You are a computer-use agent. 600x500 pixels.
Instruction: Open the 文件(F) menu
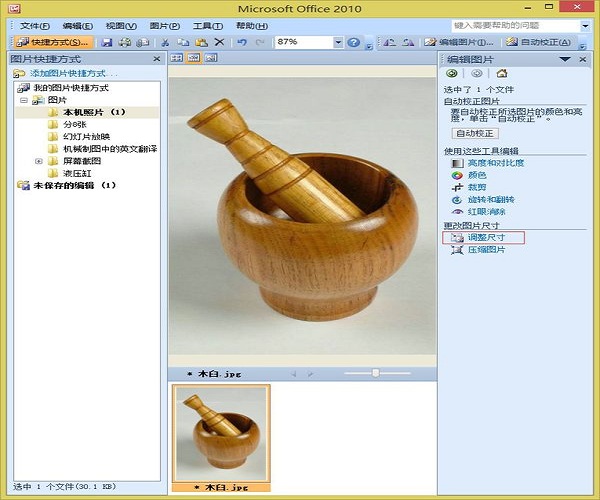[35, 24]
